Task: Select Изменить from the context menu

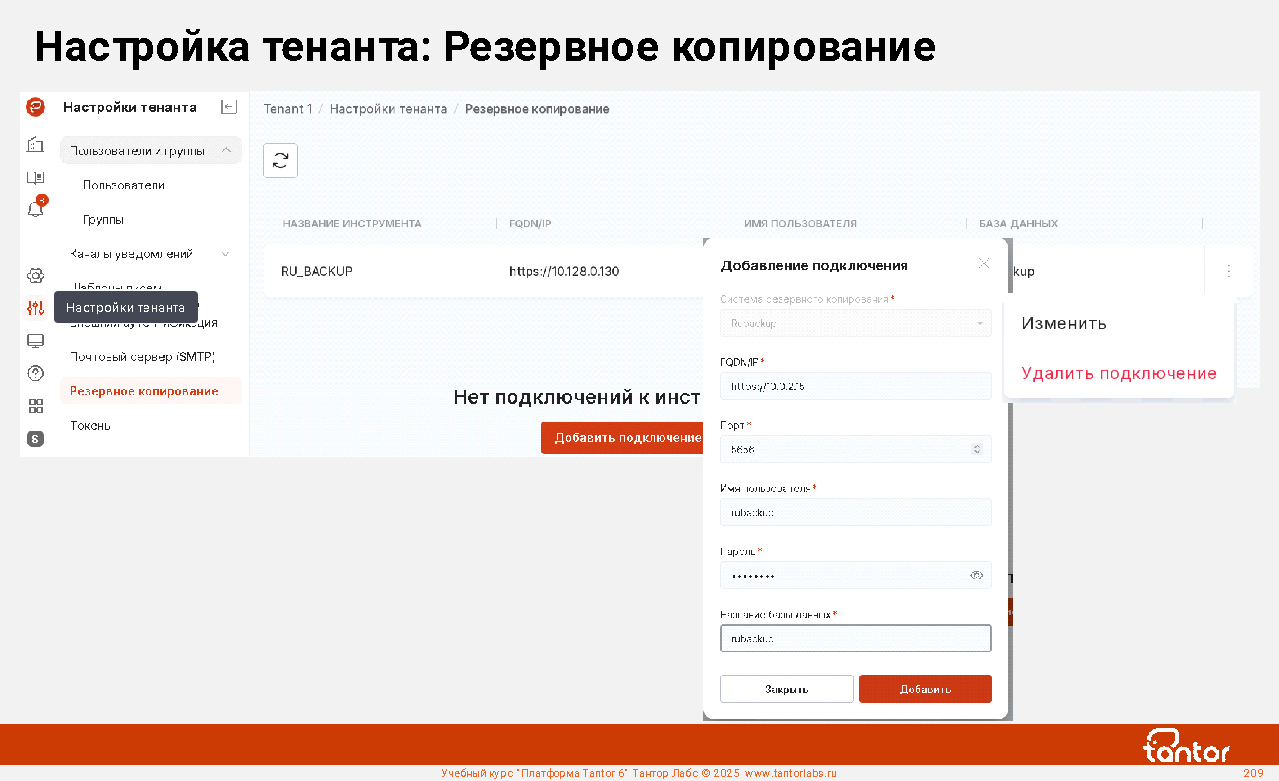Action: [1064, 324]
